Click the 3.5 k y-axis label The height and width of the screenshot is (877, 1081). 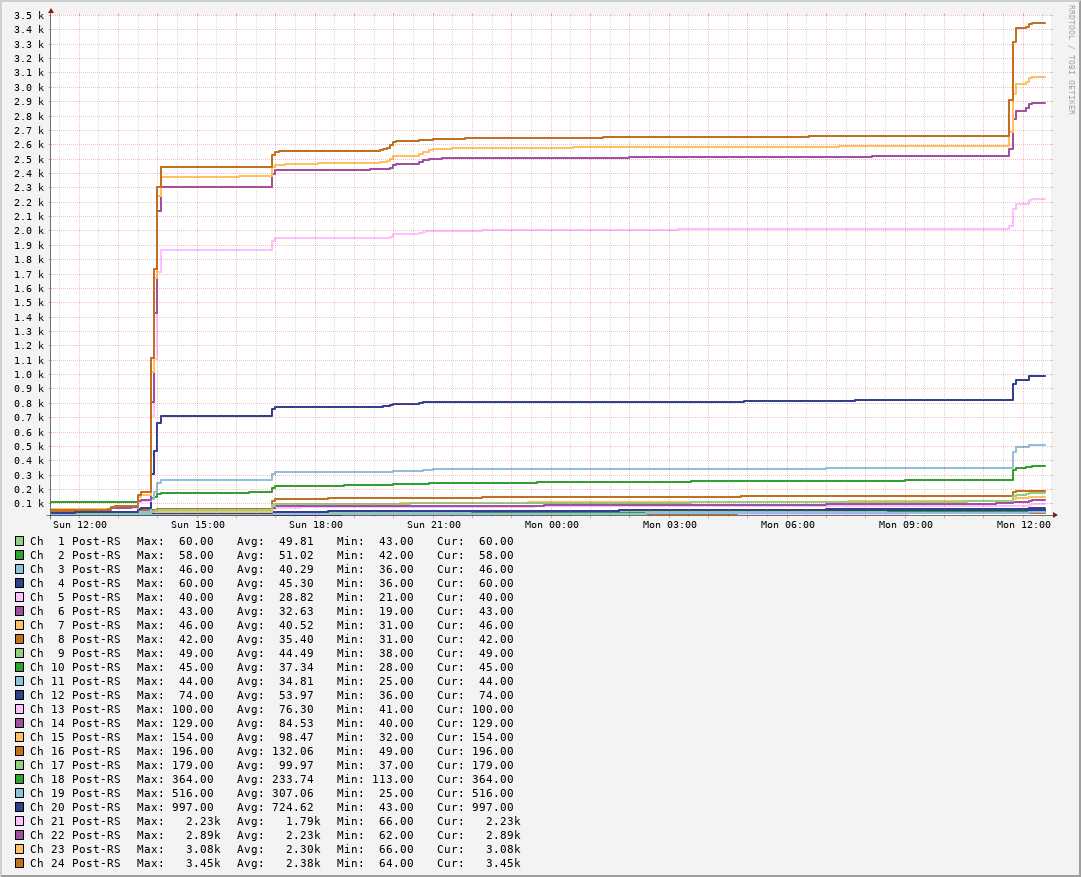(x=29, y=15)
